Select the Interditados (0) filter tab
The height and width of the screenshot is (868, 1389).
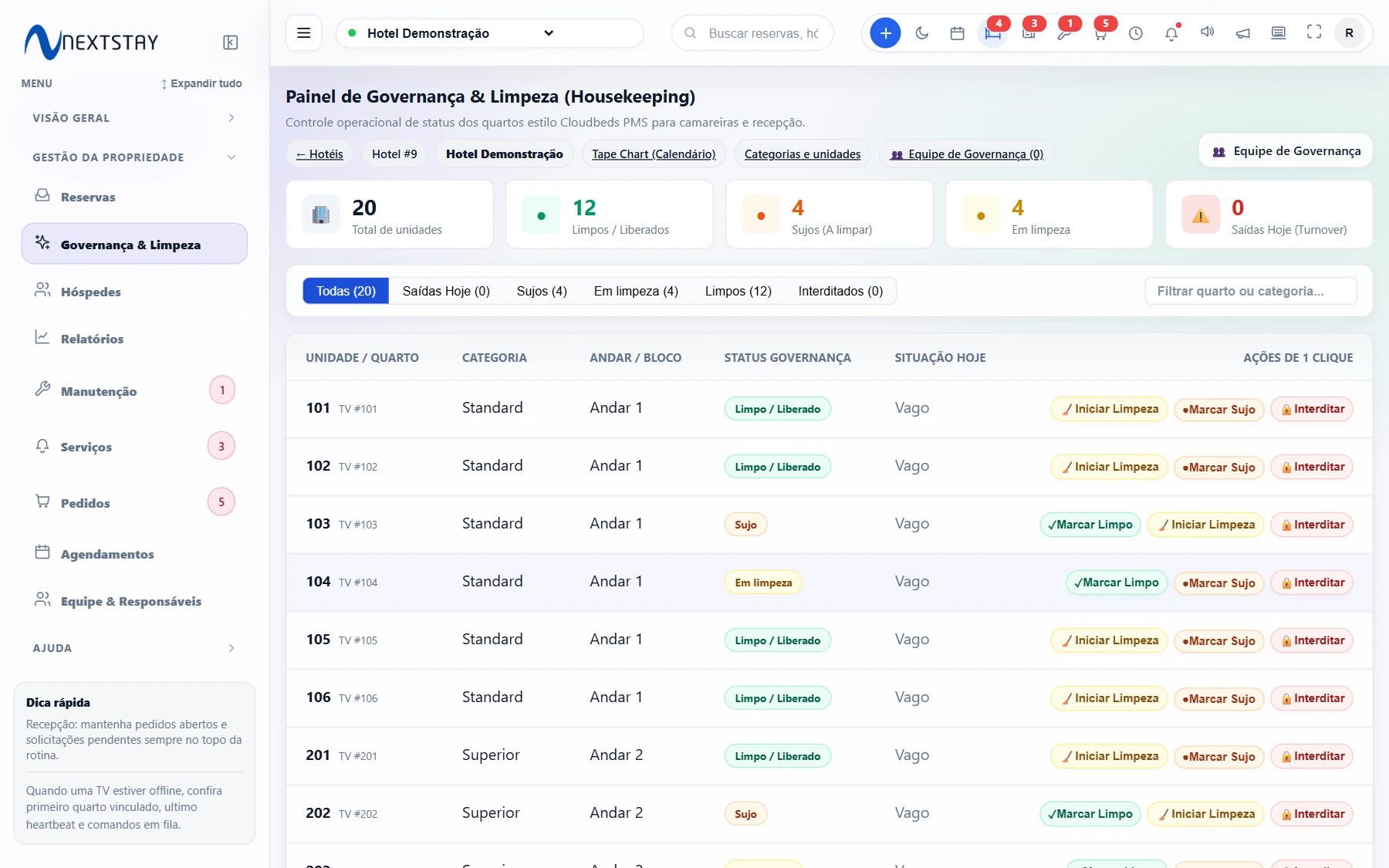coord(840,291)
